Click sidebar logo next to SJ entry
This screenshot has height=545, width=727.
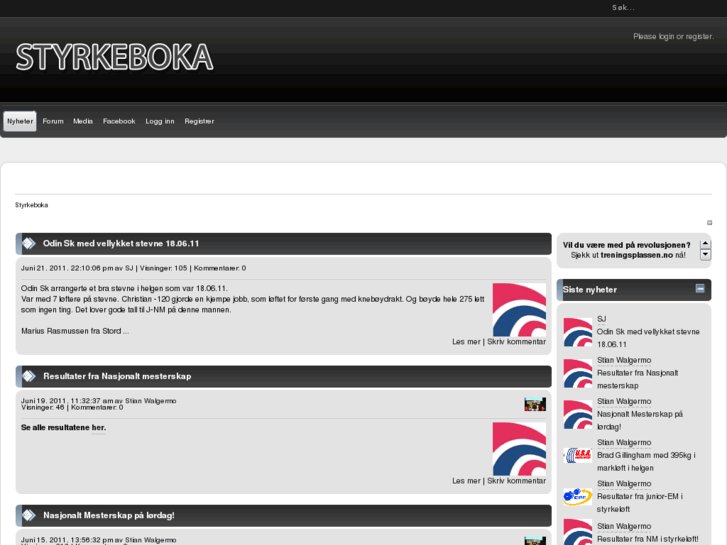(x=578, y=332)
